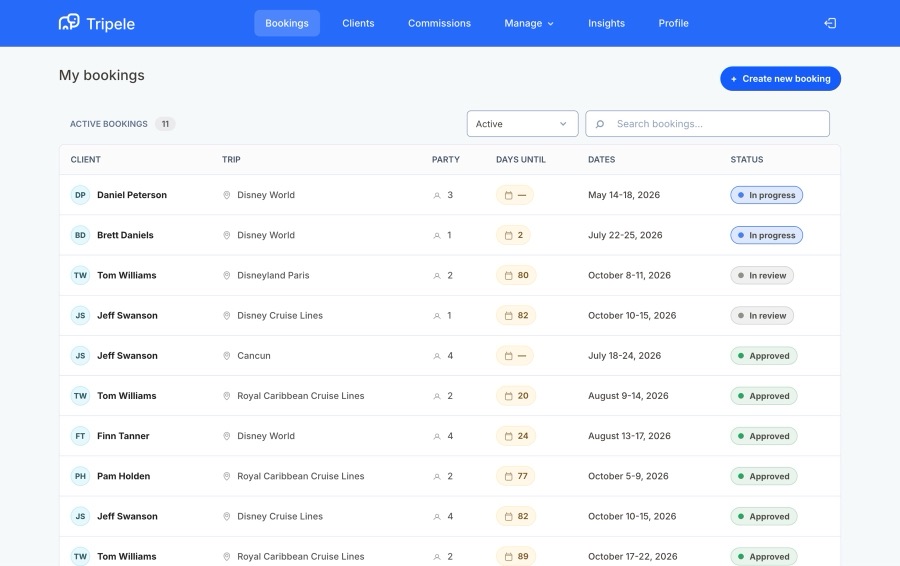The image size is (900, 566).
Task: Click calendar icon in Daniel Peterson's days badge
Action: pos(508,195)
